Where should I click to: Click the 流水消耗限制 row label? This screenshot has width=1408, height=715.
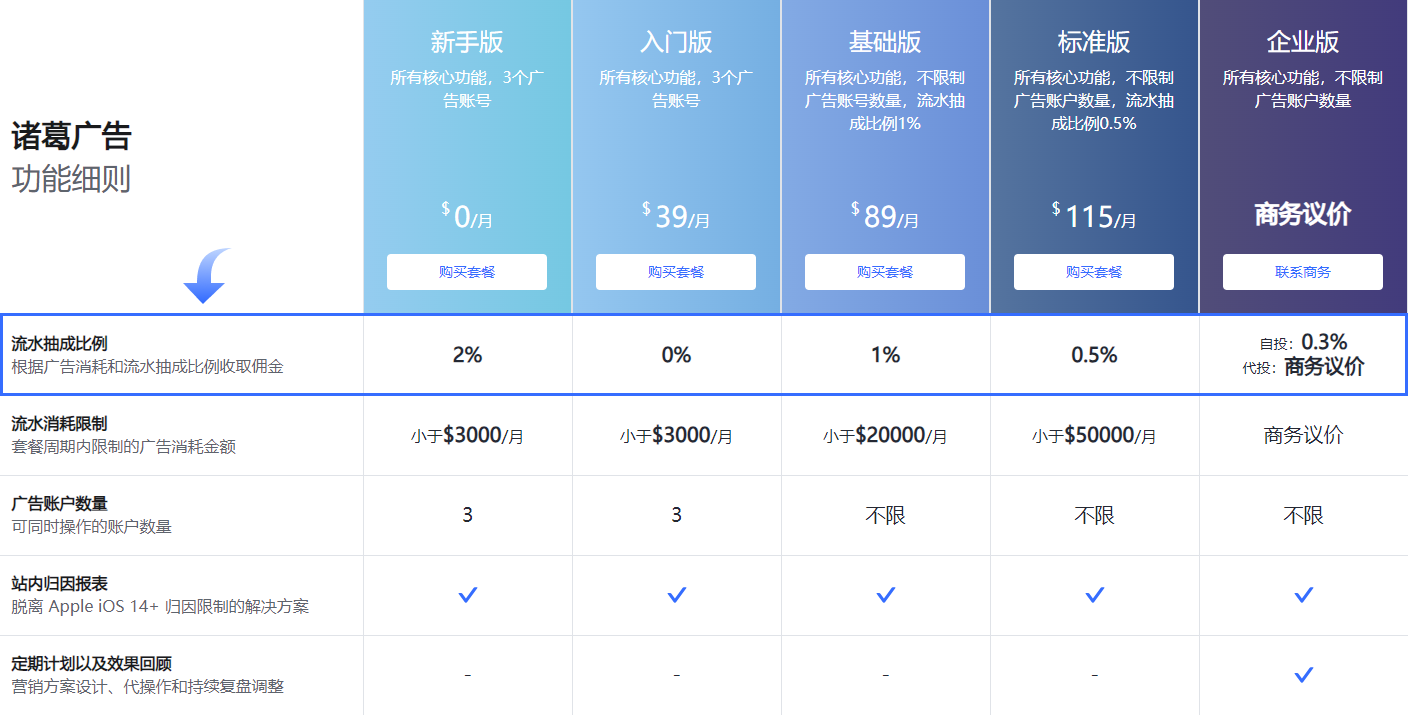tap(59, 424)
